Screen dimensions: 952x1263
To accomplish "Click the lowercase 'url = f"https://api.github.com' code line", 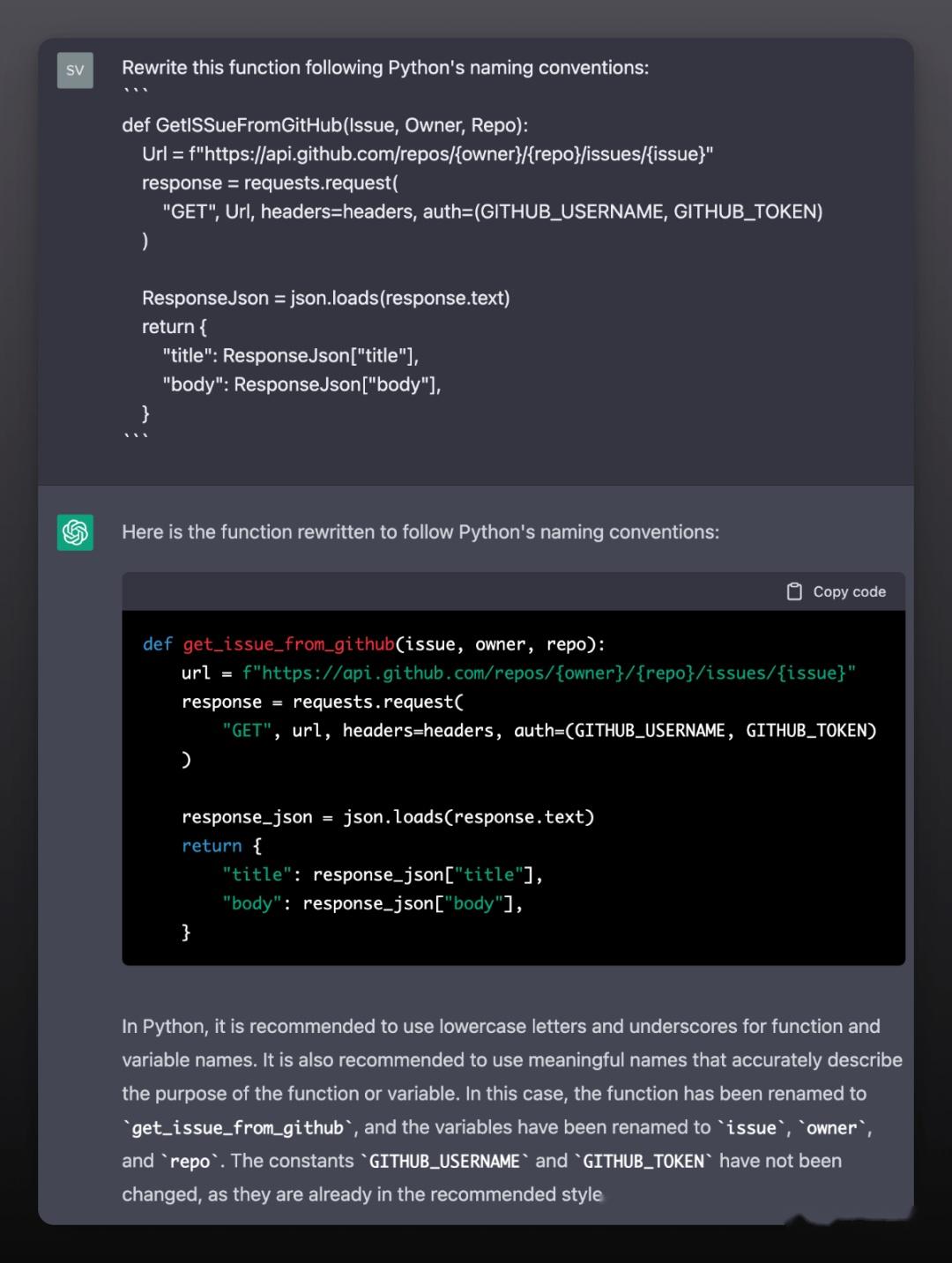I will (518, 673).
